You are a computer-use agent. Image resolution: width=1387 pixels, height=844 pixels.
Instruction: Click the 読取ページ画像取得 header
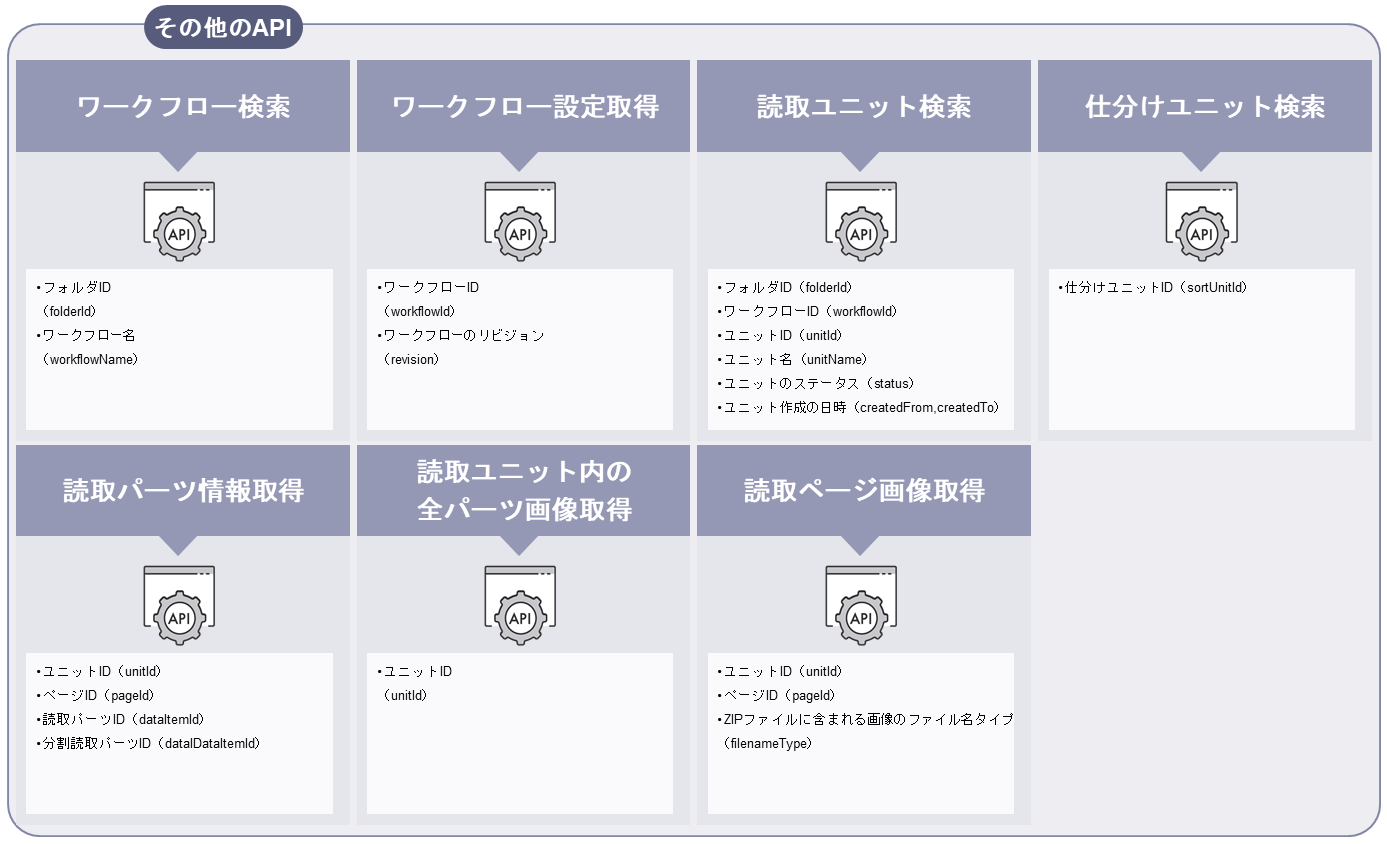point(862,491)
